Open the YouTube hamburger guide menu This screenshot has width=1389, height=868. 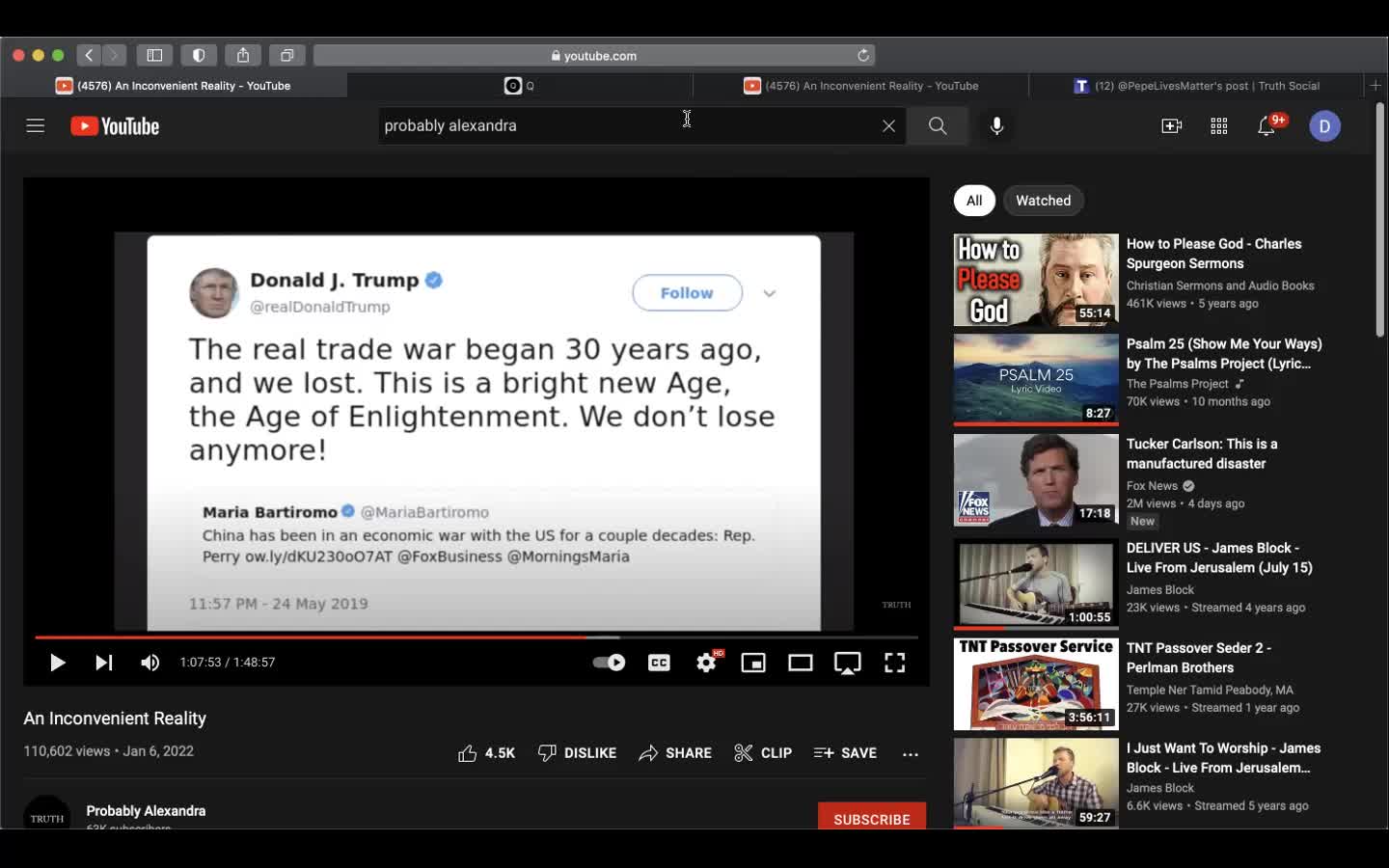click(36, 125)
